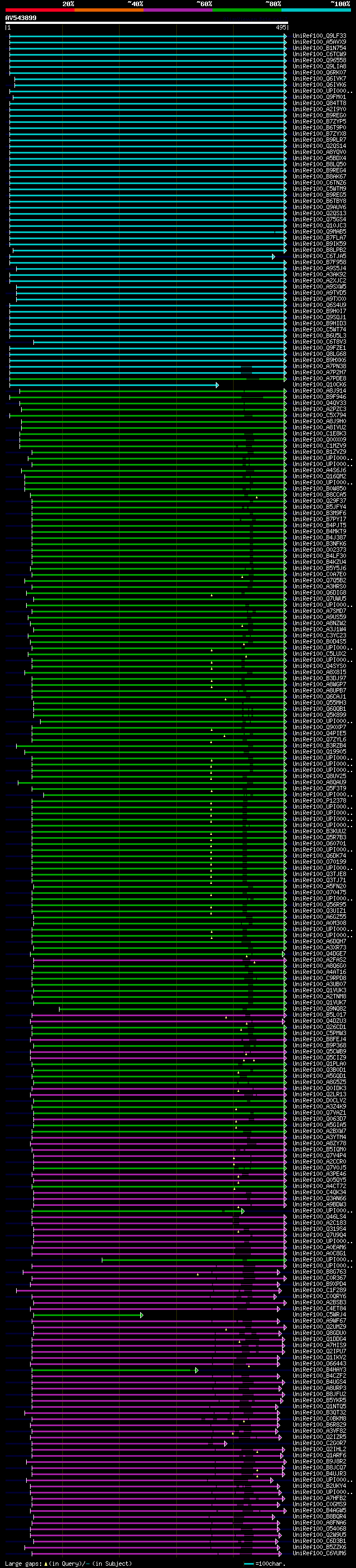Select the query name AV543899

tap(21, 18)
